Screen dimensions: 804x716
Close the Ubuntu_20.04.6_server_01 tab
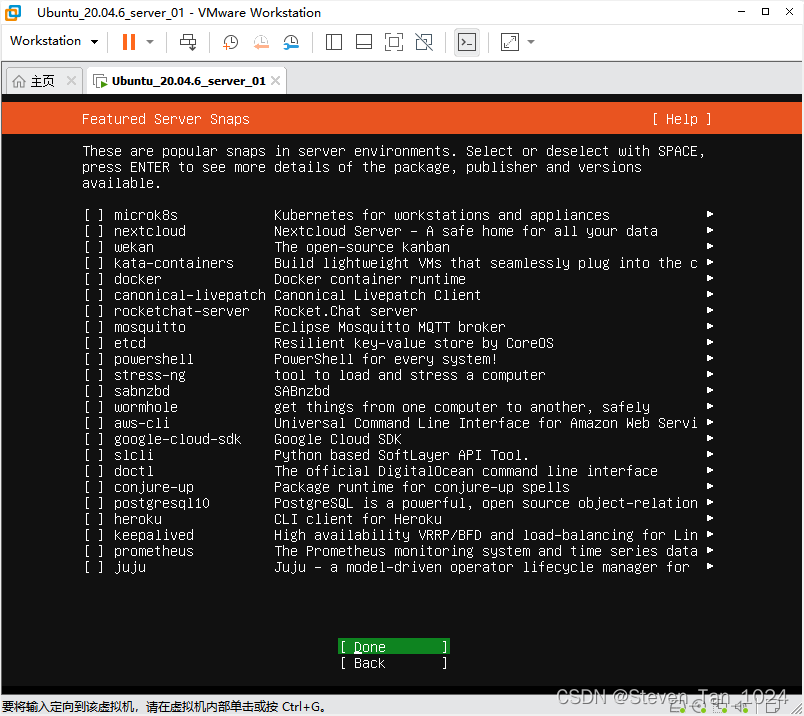click(276, 81)
